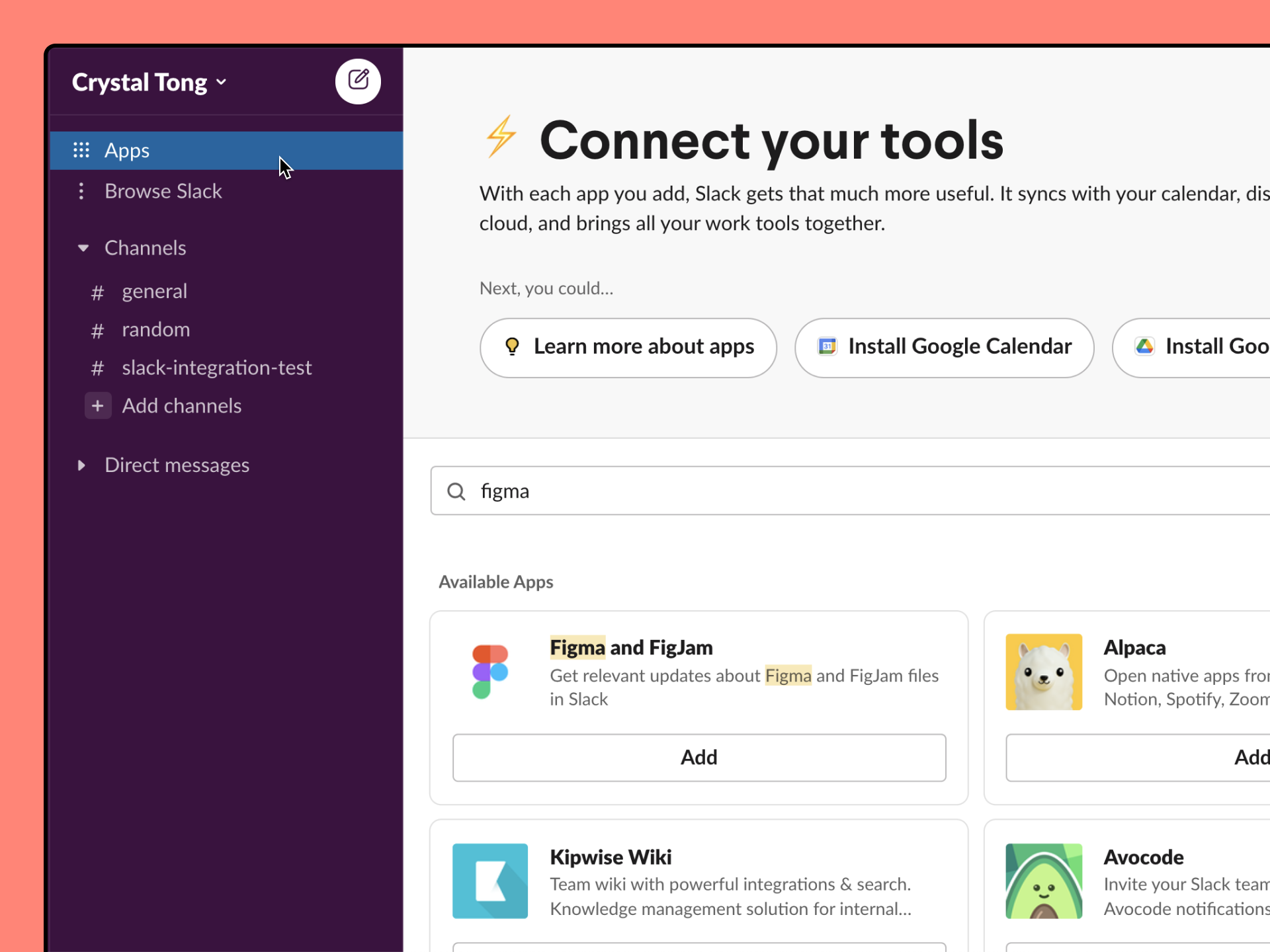1270x952 pixels.
Task: Add the Figma and FigJam app
Action: pos(699,758)
